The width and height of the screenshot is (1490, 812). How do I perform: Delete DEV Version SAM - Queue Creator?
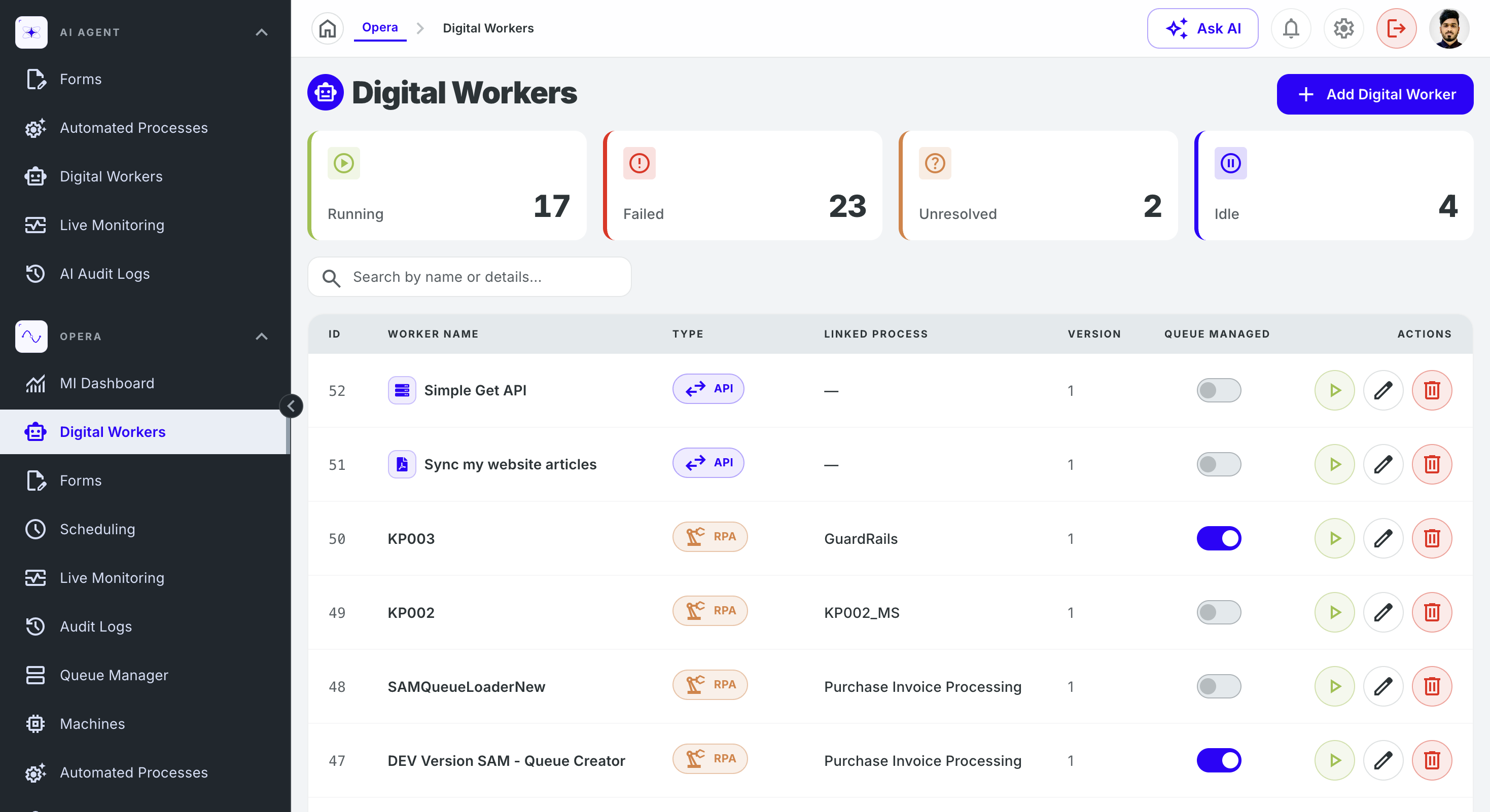[x=1432, y=760]
